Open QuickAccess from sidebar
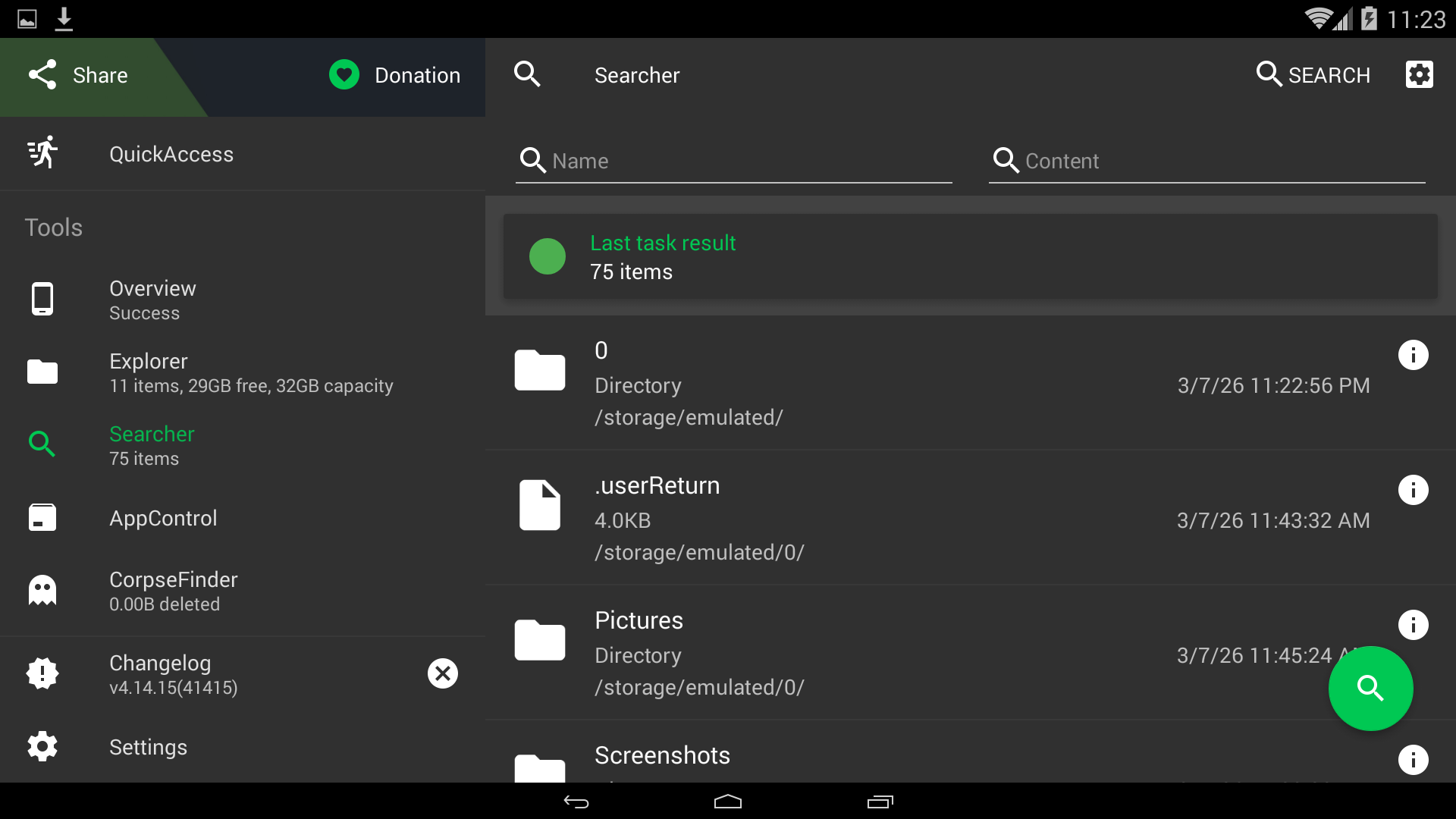The height and width of the screenshot is (819, 1456). [171, 154]
